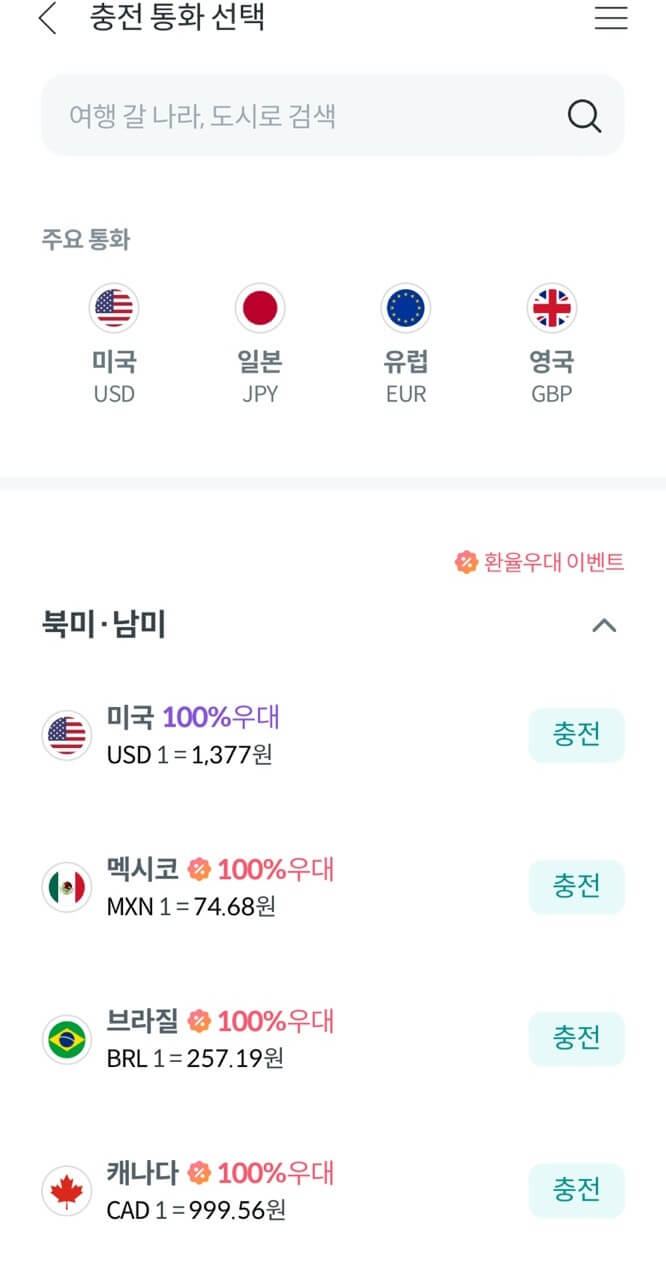Tap the discount badge beside 멕시코
The width and height of the screenshot is (666, 1265).
click(x=200, y=870)
